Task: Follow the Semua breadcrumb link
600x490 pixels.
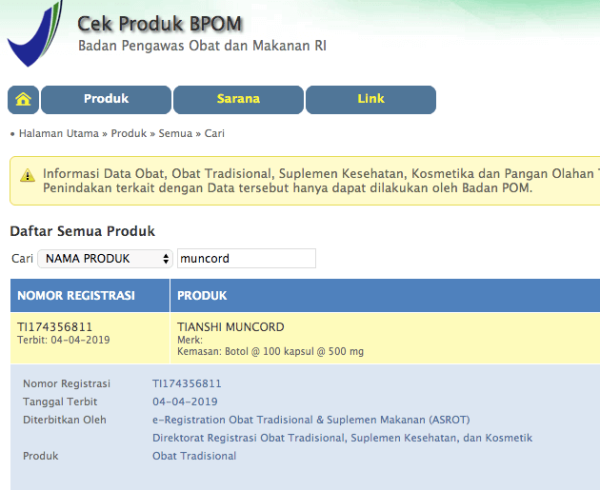Action: [176, 133]
